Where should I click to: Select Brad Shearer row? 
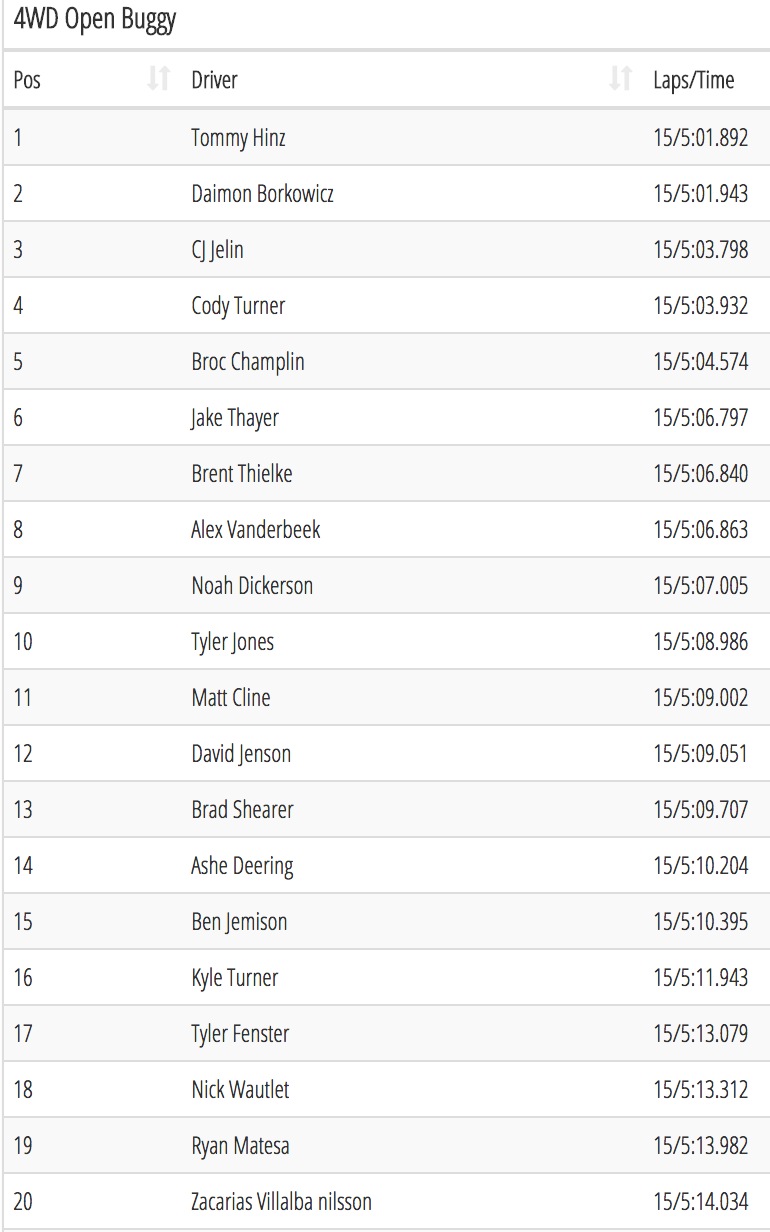point(387,809)
